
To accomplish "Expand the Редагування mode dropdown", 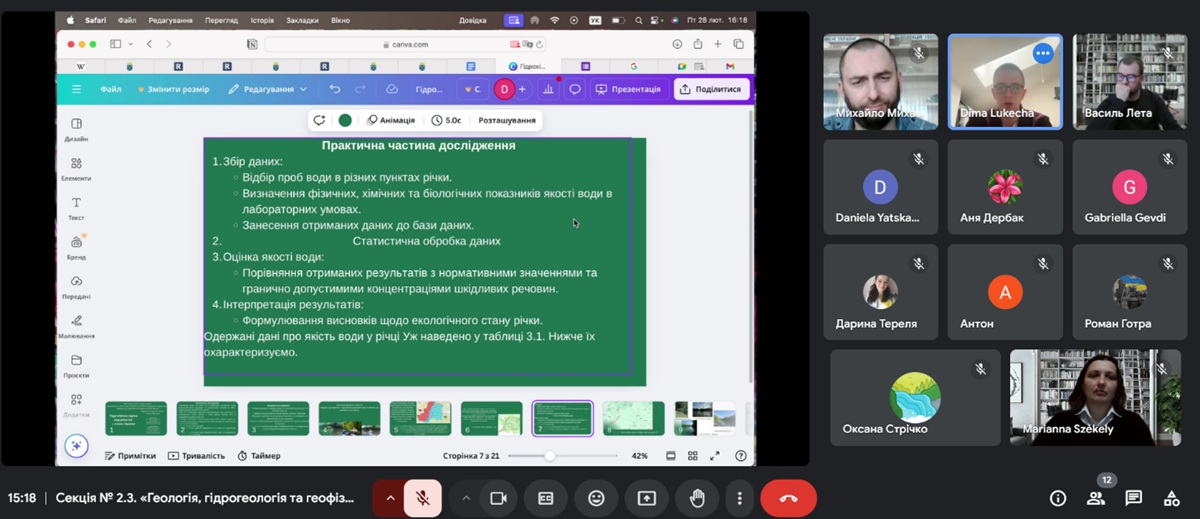I will pos(268,89).
